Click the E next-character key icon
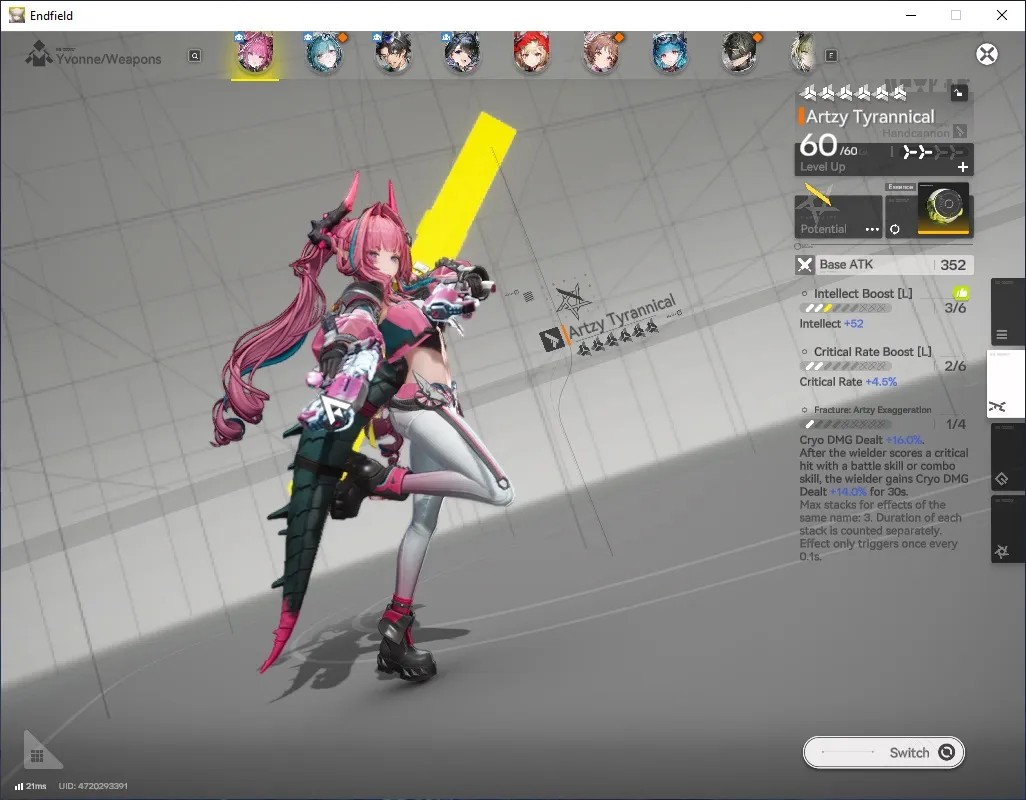This screenshot has height=800, width=1026. tap(831, 56)
